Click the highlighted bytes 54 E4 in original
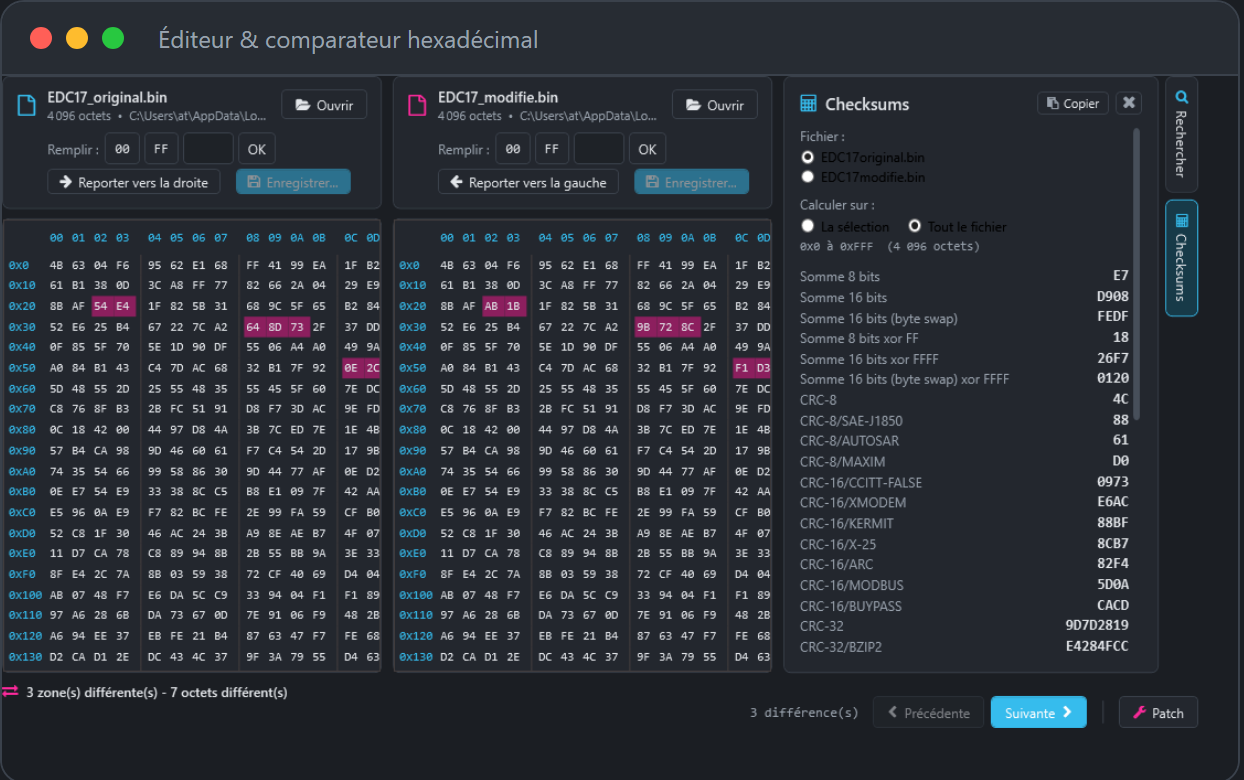Viewport: 1244px width, 780px height. (113, 307)
